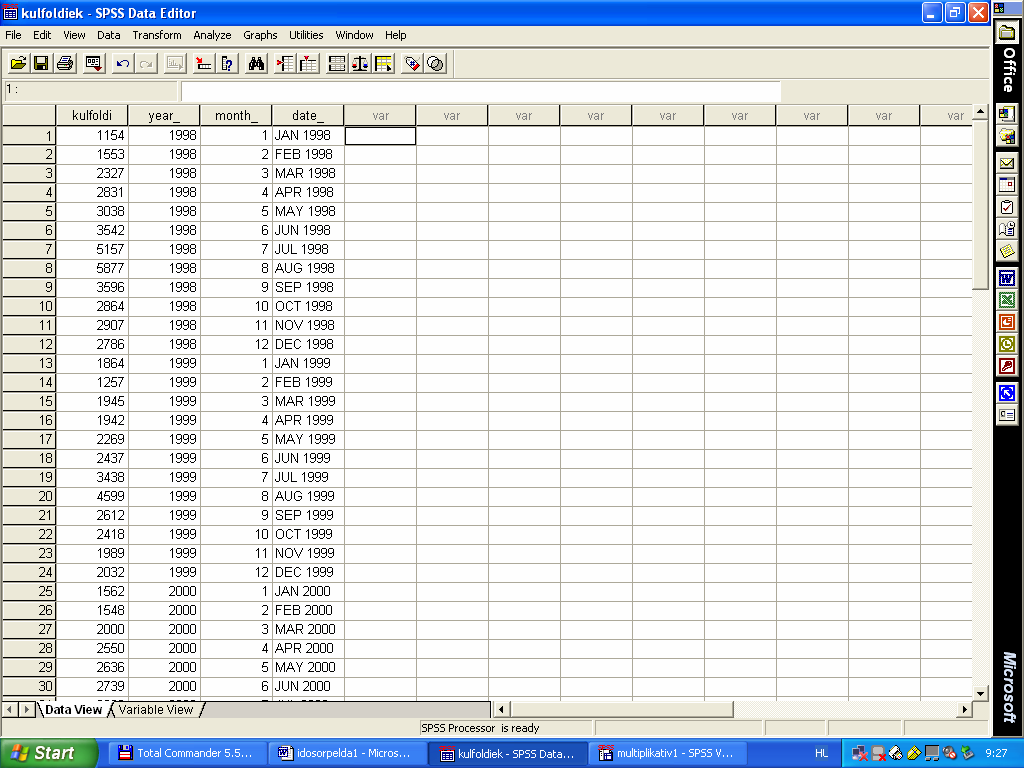Click the HL language indicator in taskbar

[822, 753]
